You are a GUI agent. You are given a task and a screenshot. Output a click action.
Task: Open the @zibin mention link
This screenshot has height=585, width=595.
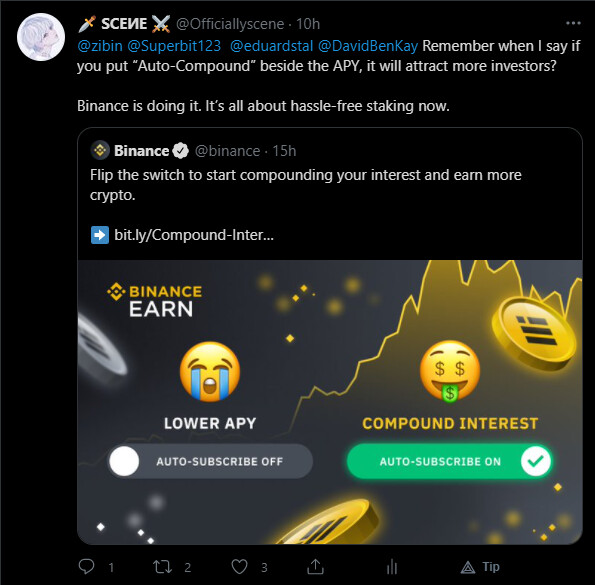[100, 46]
